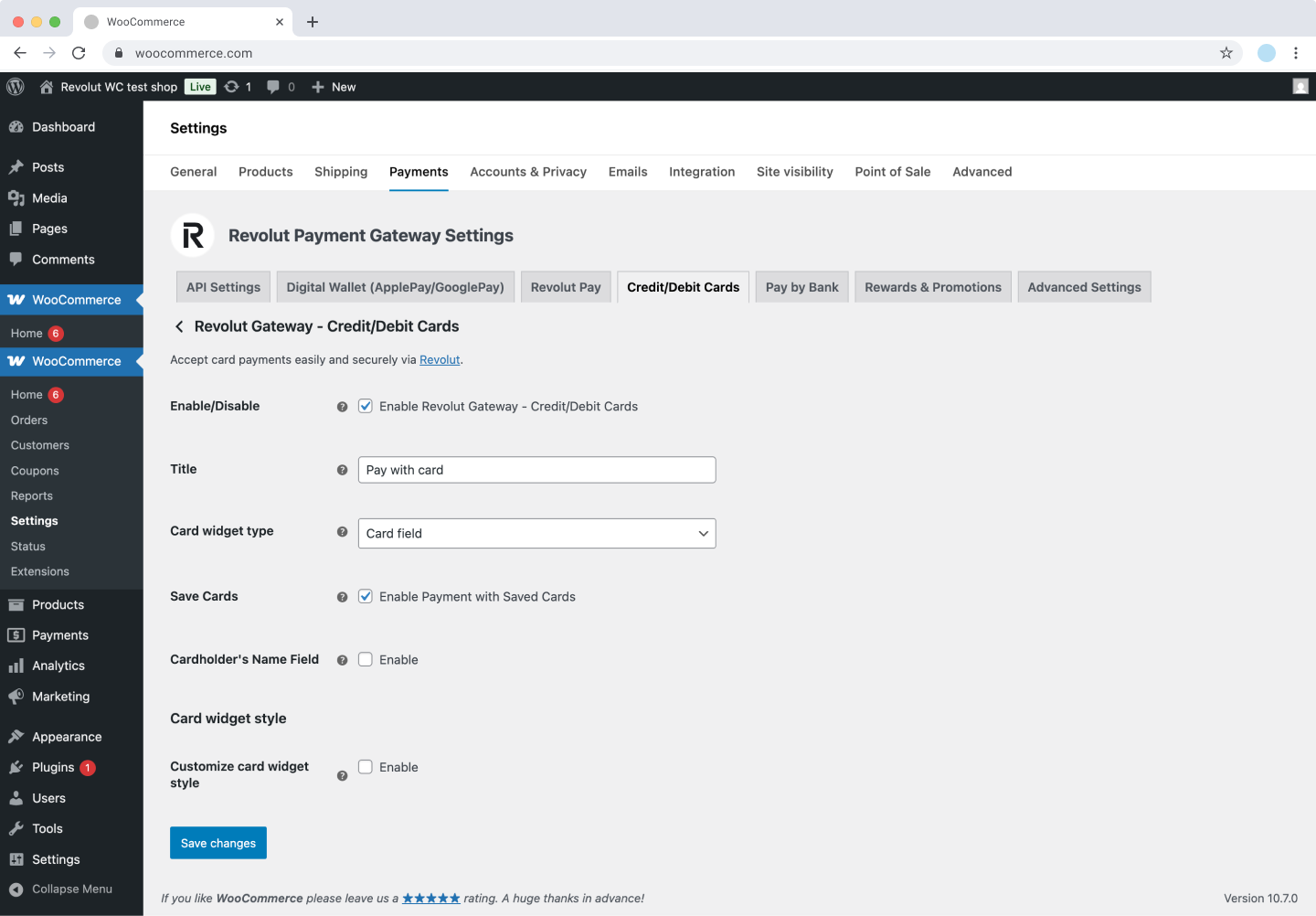This screenshot has height=916, width=1316.
Task: Open Coupons in WooCommerce submenu
Action: click(35, 471)
